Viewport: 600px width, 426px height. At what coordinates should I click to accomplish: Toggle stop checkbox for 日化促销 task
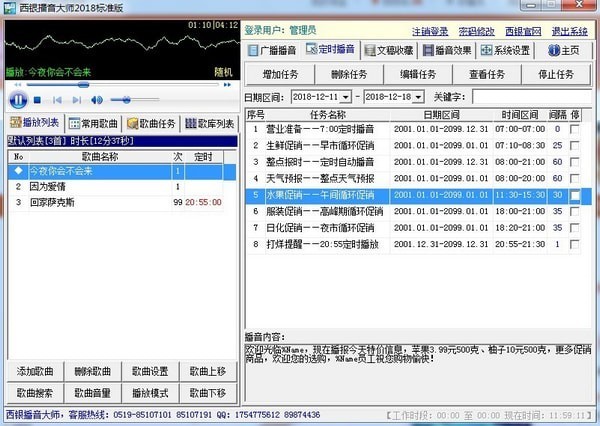(574, 228)
